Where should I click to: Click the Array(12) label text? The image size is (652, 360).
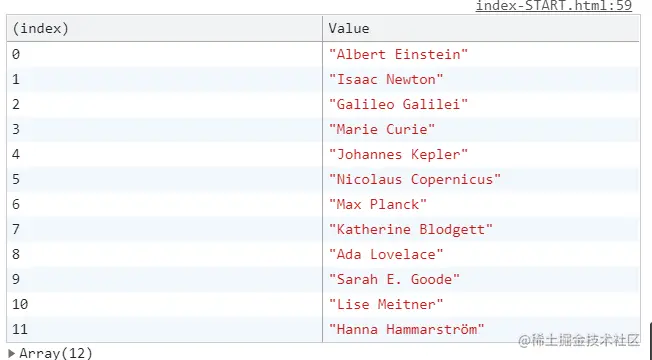tap(56, 353)
